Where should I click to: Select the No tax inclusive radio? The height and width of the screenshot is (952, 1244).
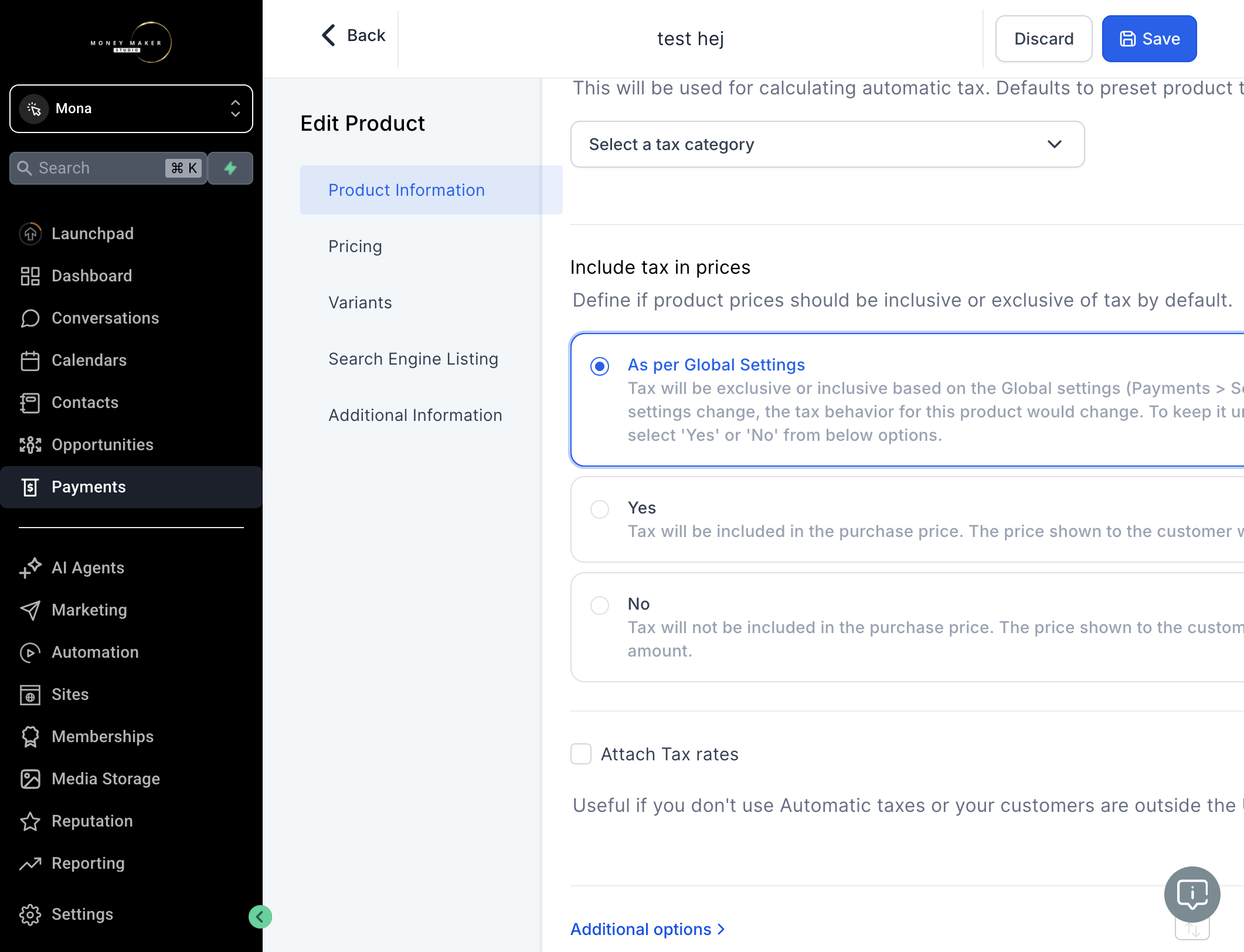click(600, 605)
